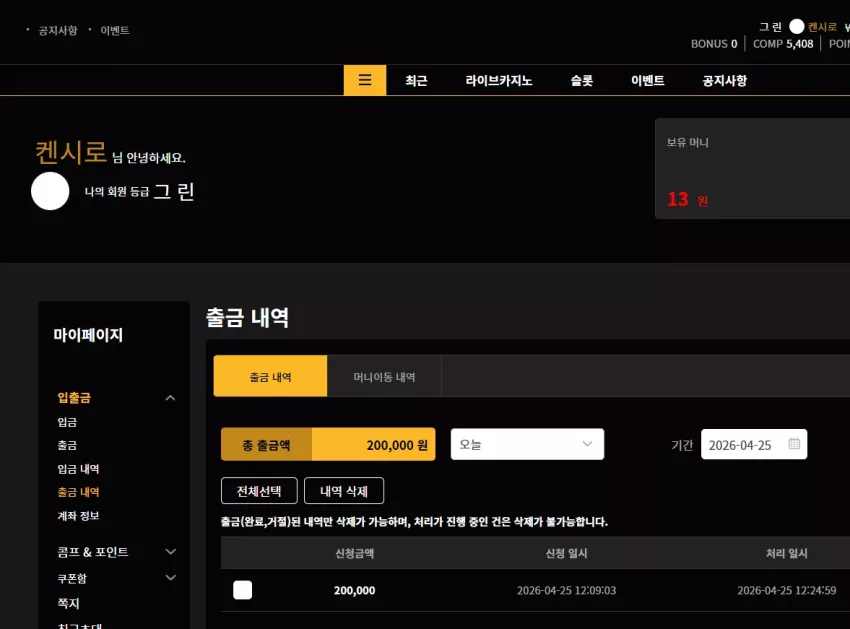The image size is (850, 629).
Task: Click the 신청금액 column header
Action: point(355,553)
